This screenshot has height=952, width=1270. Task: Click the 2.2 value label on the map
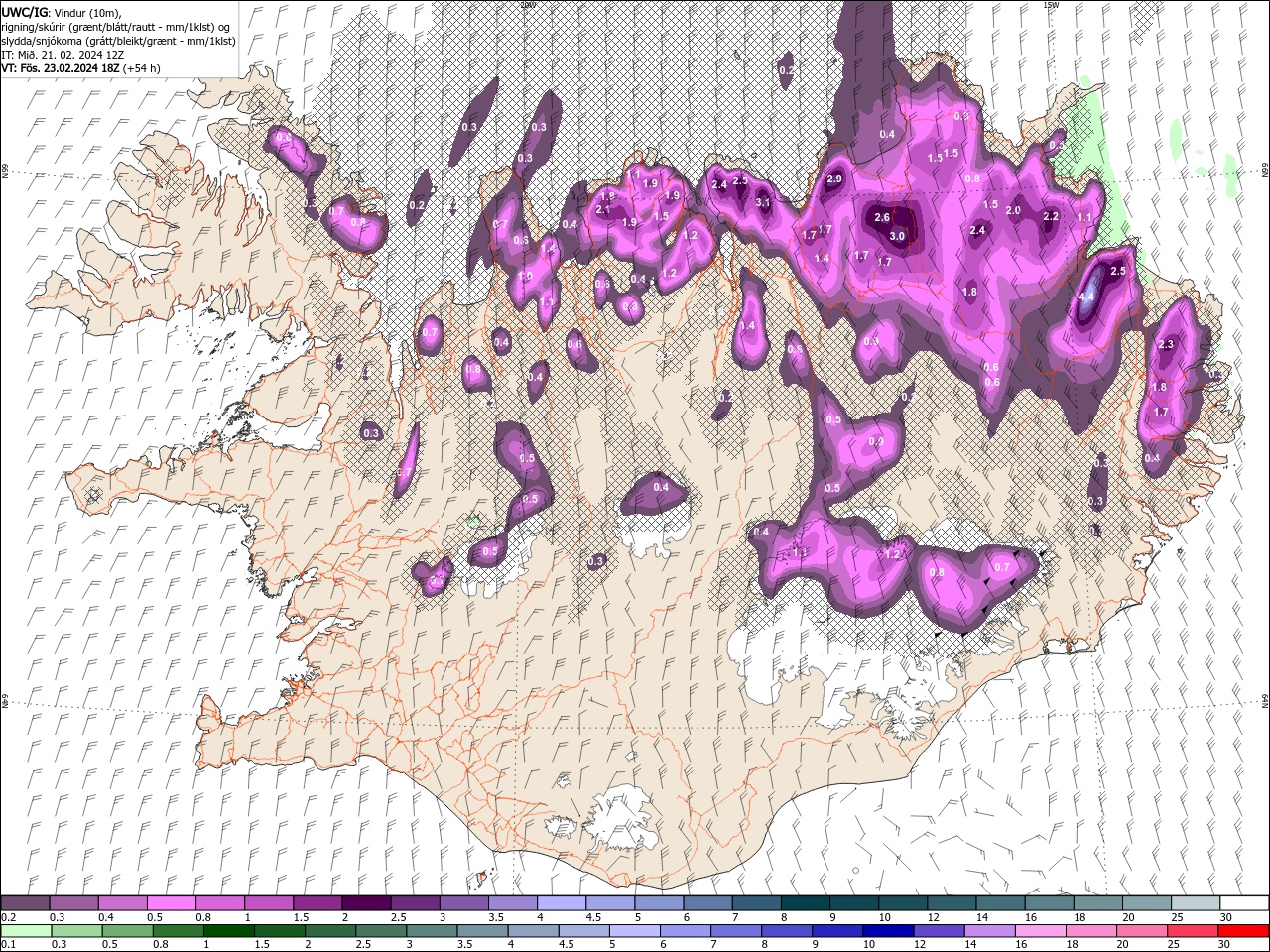tap(1052, 216)
